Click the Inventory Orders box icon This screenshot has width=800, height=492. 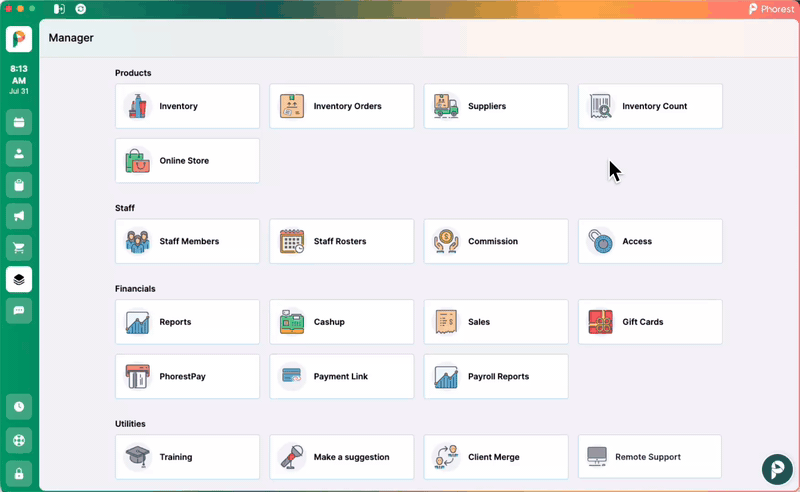292,106
